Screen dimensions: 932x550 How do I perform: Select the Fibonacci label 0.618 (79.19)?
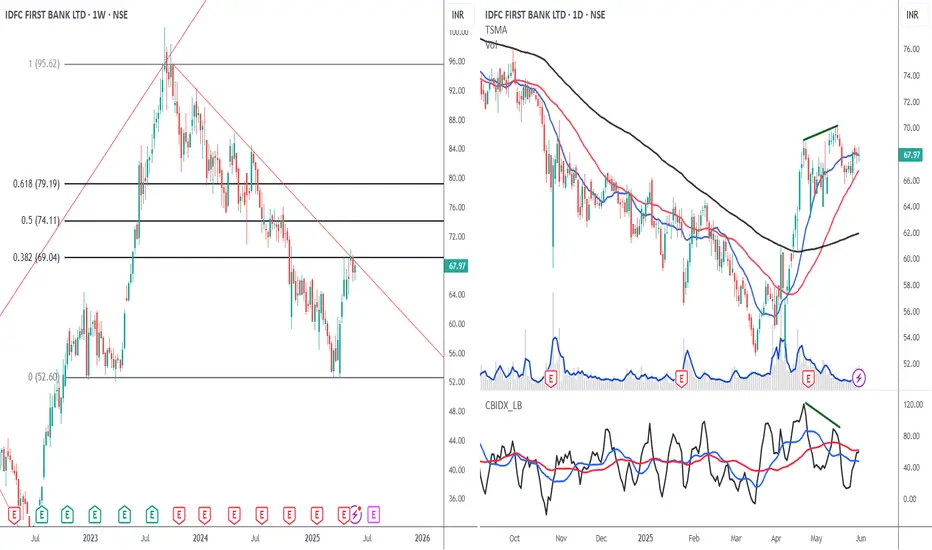(36, 184)
